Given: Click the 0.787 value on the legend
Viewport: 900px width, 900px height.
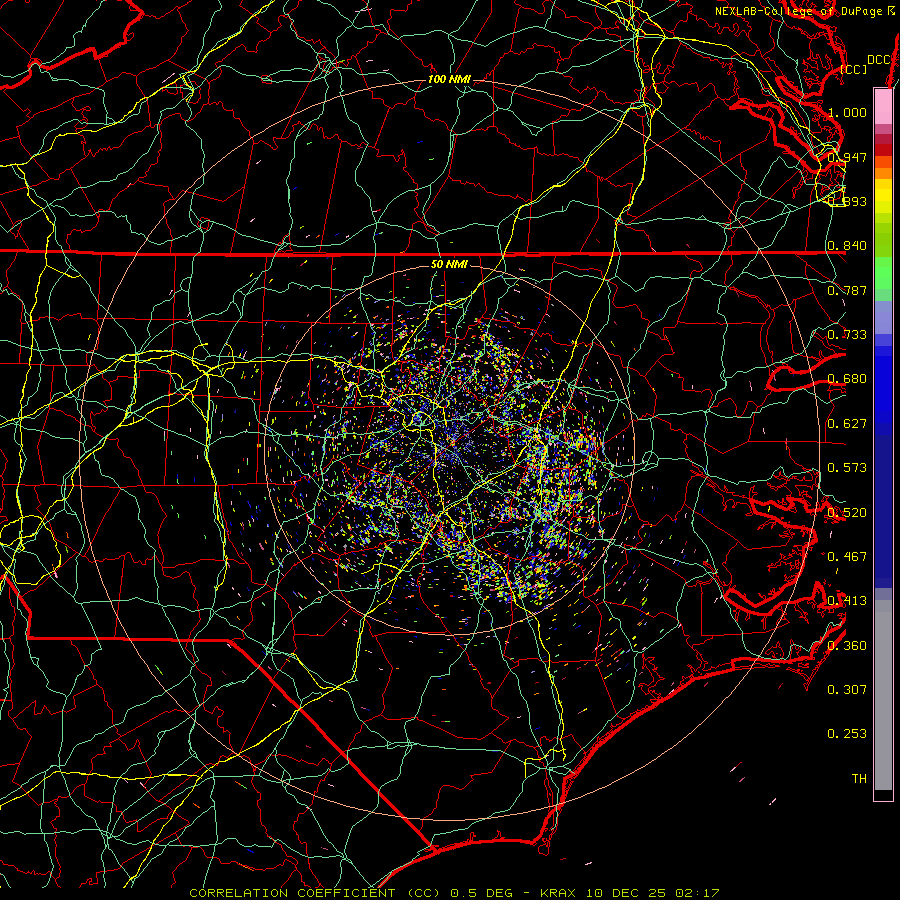Looking at the screenshot, I should pos(847,290).
